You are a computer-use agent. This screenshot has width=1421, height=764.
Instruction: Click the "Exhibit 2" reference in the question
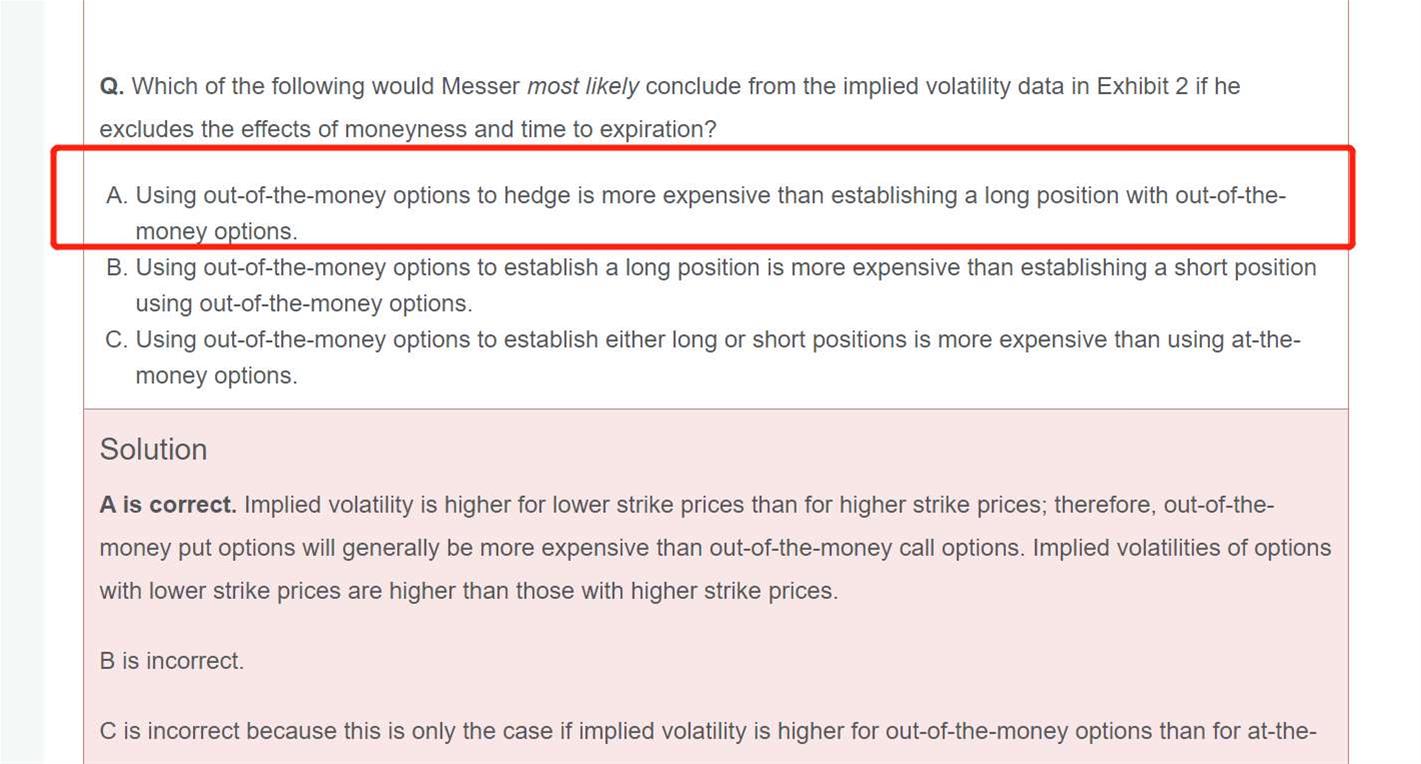[1142, 87]
